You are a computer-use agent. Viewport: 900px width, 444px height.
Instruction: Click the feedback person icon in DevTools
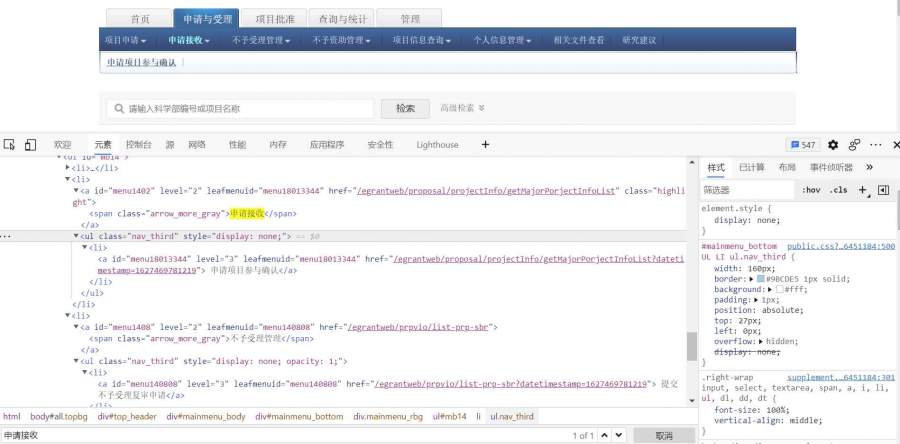coord(855,145)
